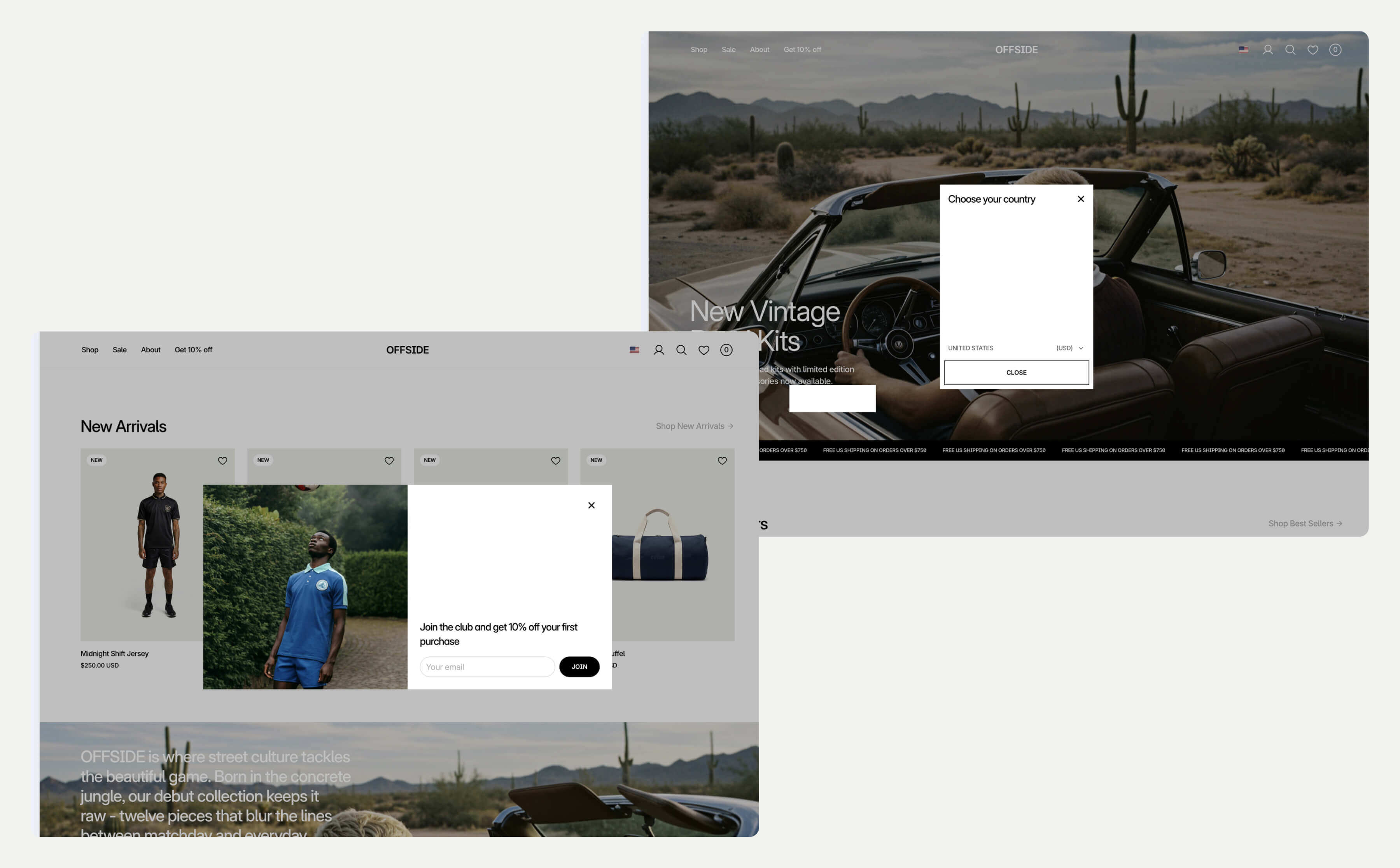Favorite the Midnight Shift Jersey with its heart

point(222,460)
